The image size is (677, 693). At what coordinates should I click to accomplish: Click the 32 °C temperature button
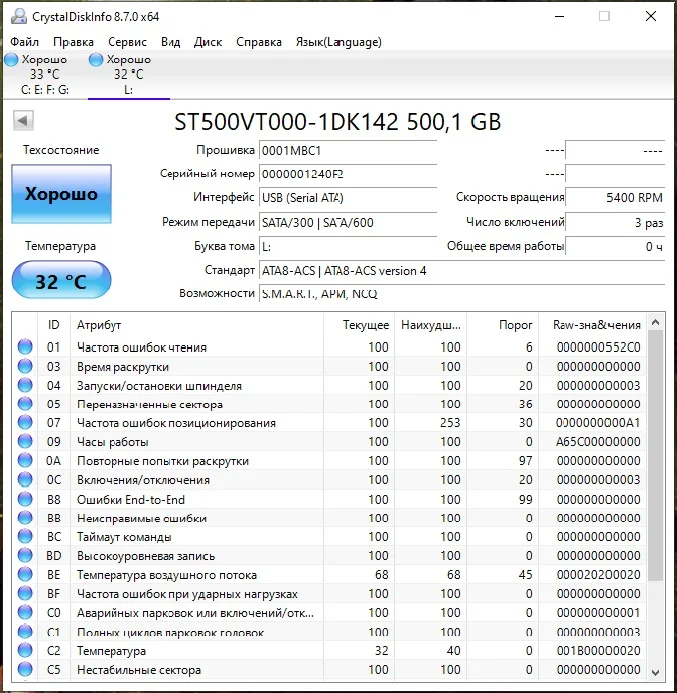coord(61,280)
